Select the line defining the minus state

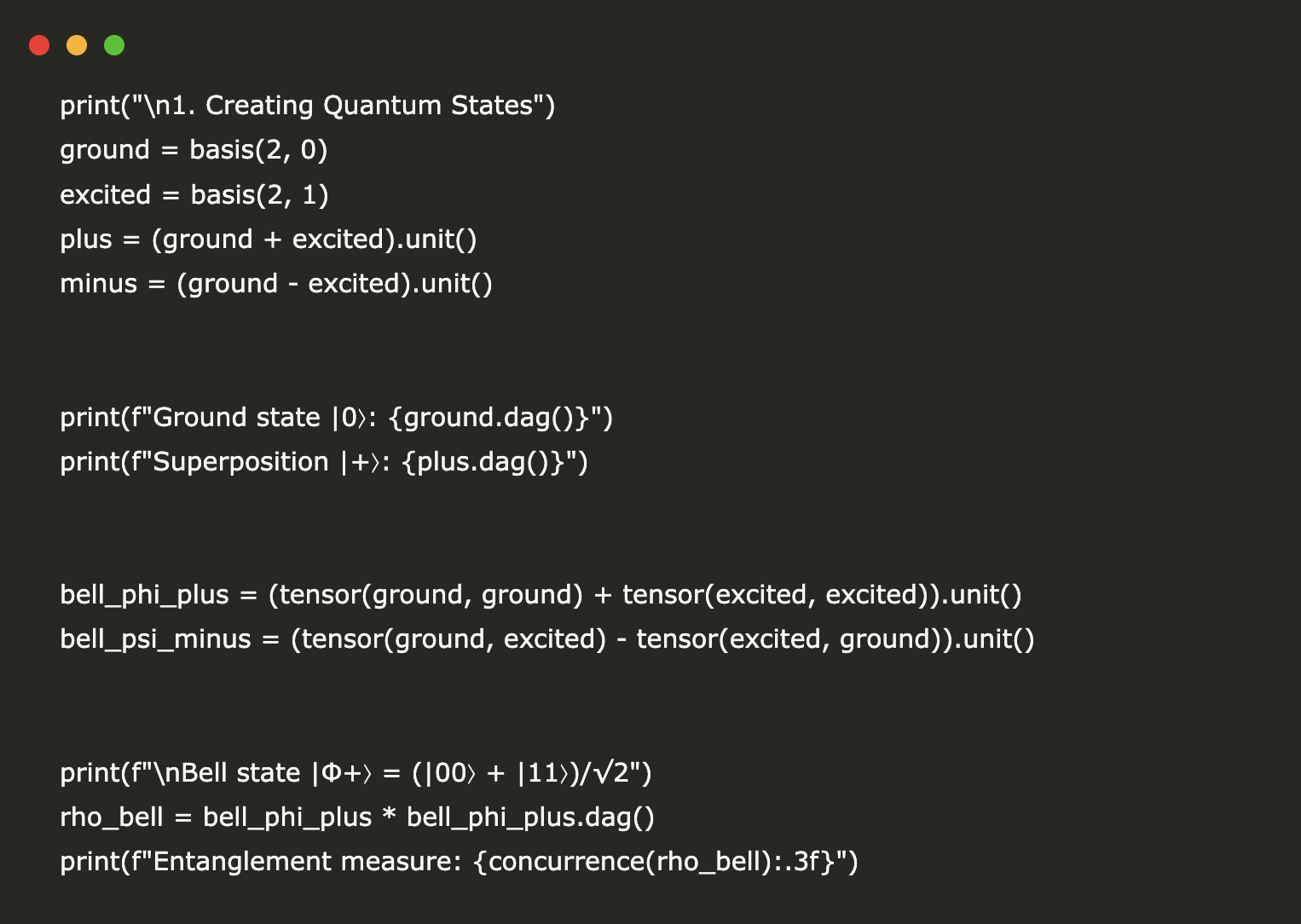[x=275, y=284]
